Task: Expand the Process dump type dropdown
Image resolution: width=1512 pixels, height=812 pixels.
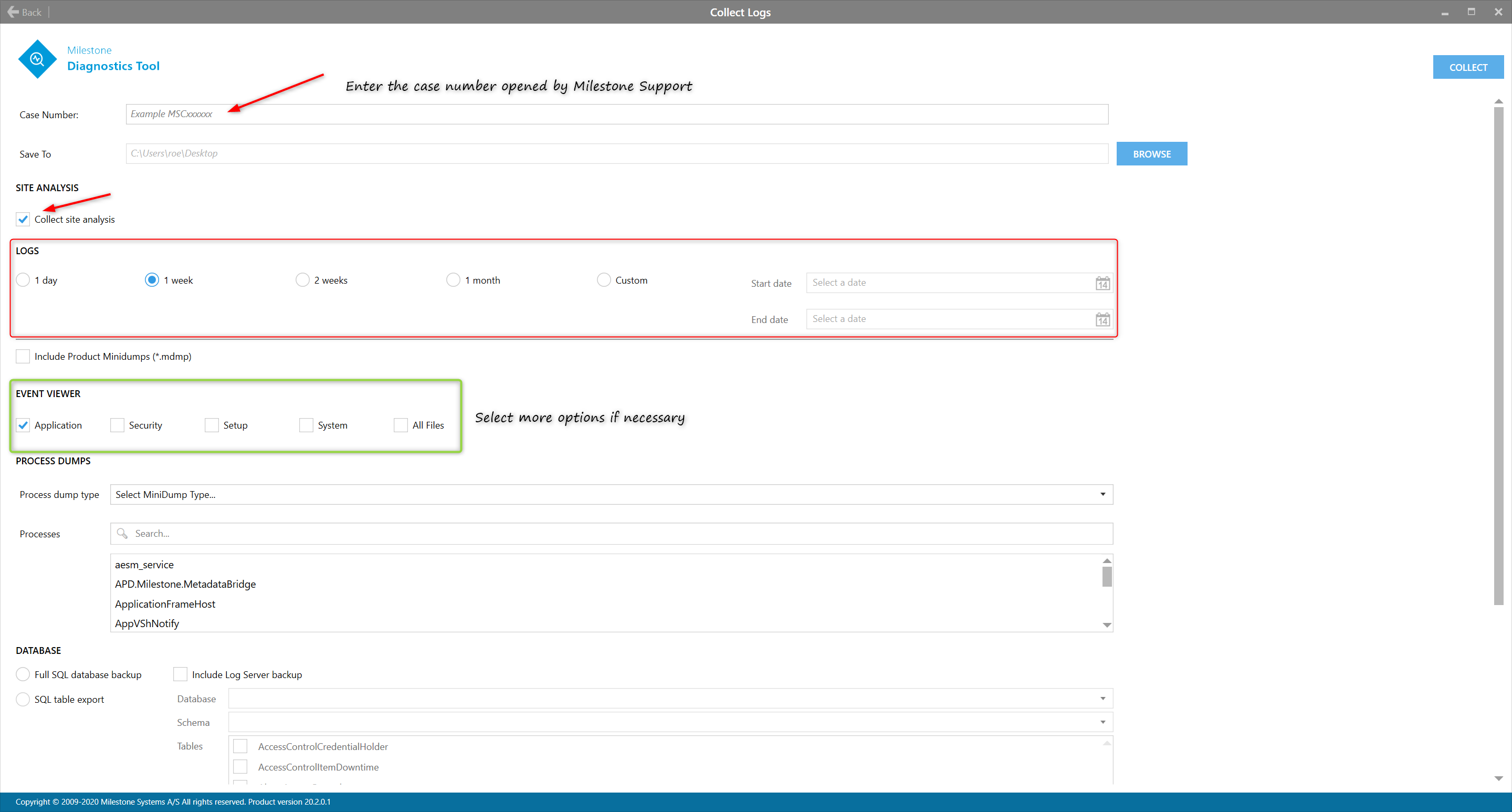Action: coord(1102,494)
